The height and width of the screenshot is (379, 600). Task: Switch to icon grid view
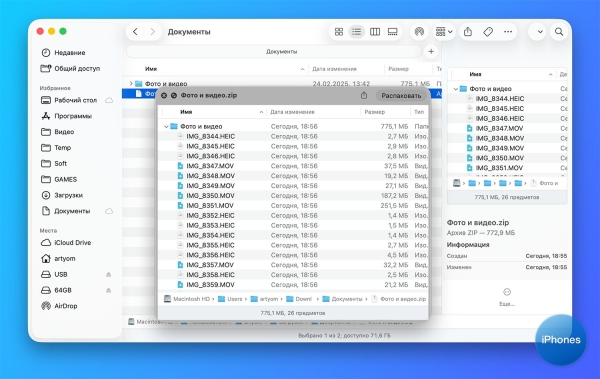pyautogui.click(x=339, y=32)
